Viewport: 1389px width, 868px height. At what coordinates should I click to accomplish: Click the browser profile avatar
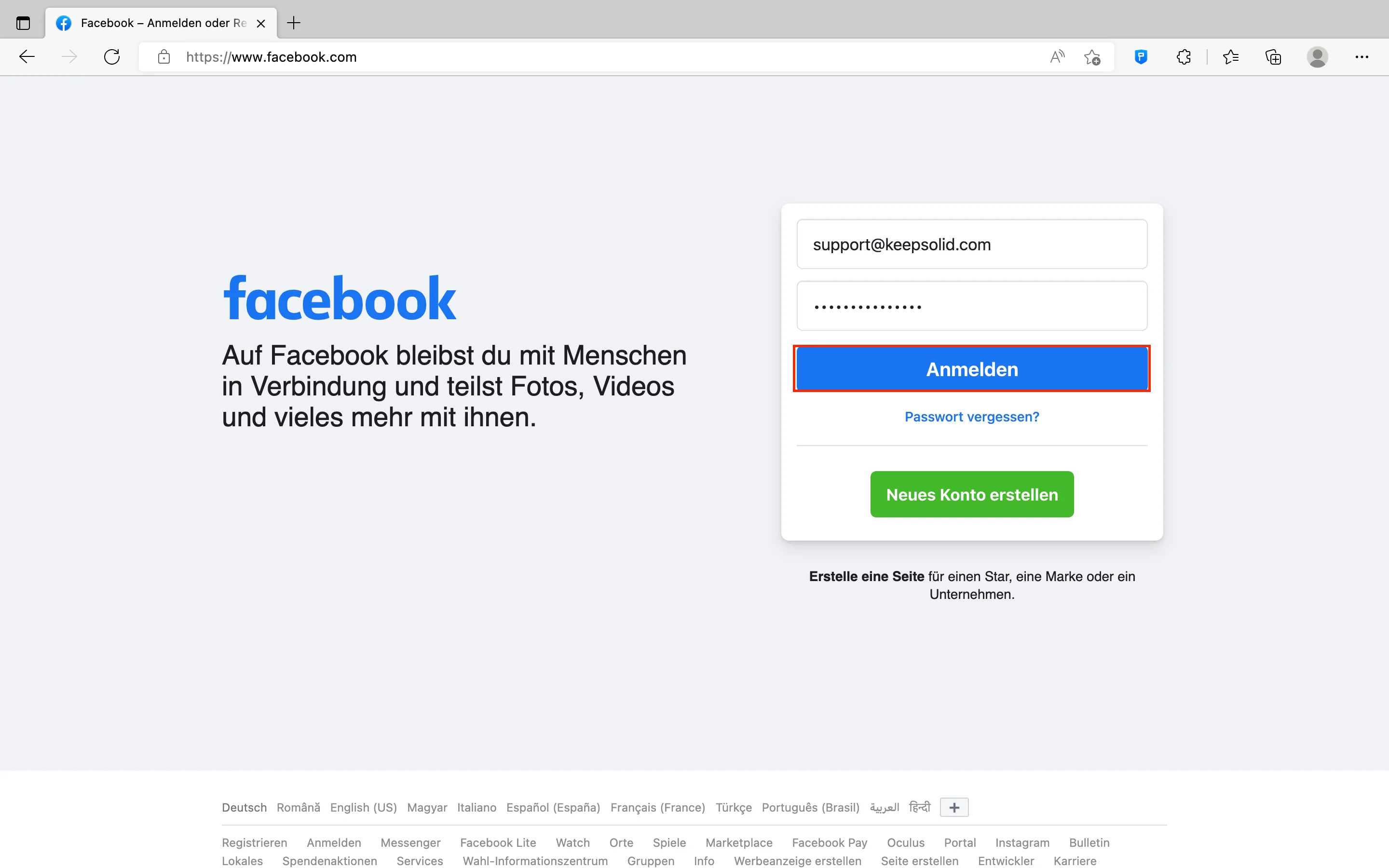click(1317, 57)
